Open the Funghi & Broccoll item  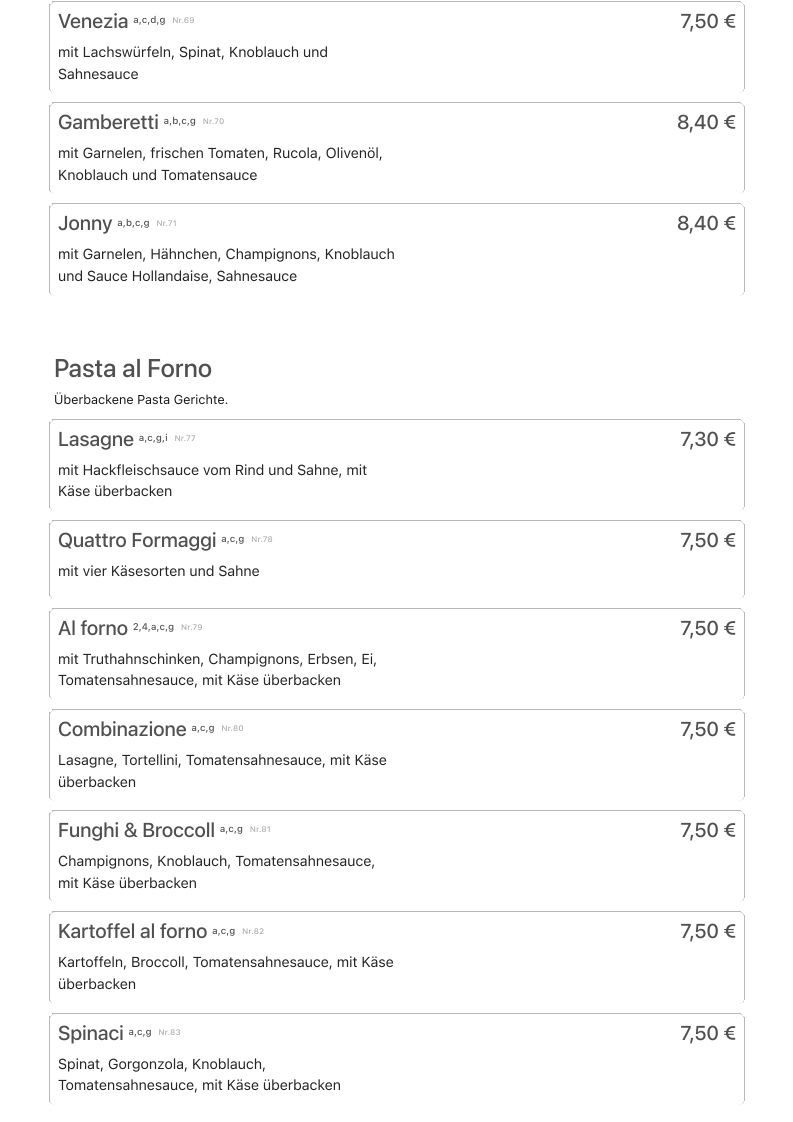(136, 831)
